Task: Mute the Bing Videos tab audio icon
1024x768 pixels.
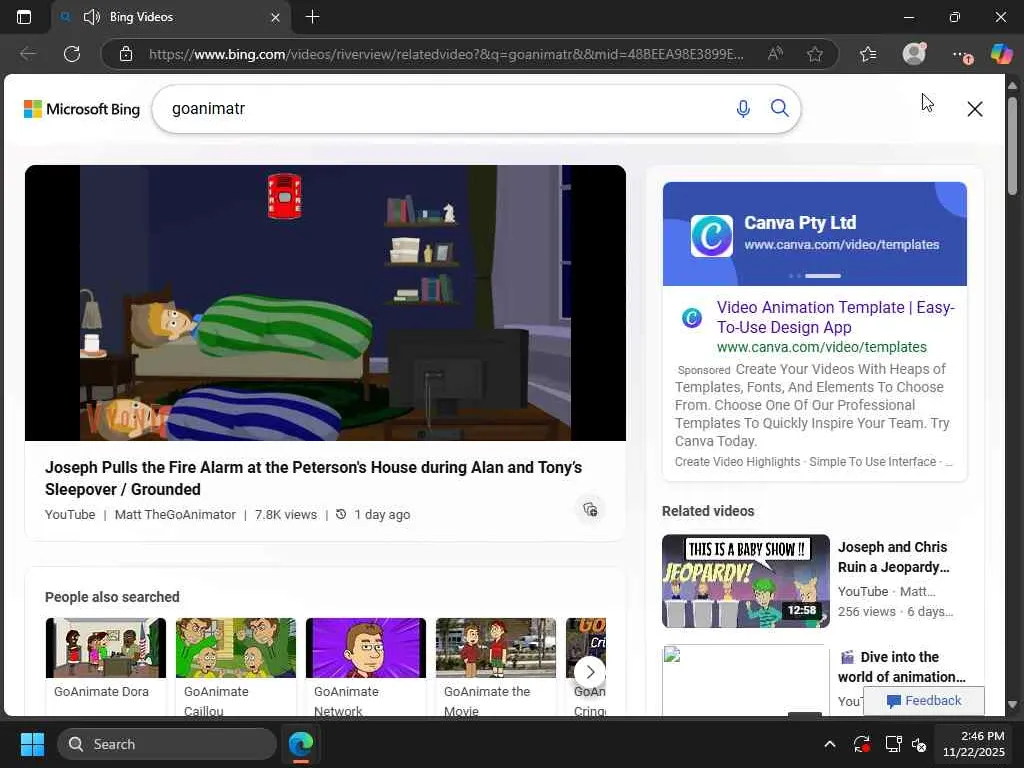Action: [x=92, y=17]
